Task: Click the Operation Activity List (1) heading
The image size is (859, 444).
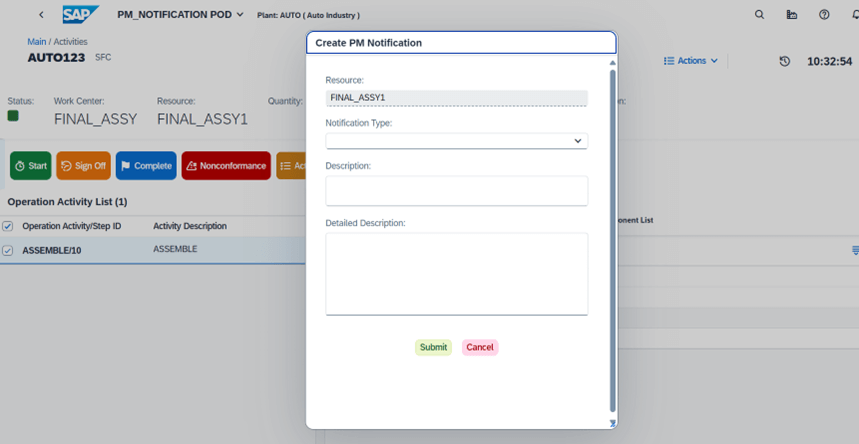Action: coord(67,202)
